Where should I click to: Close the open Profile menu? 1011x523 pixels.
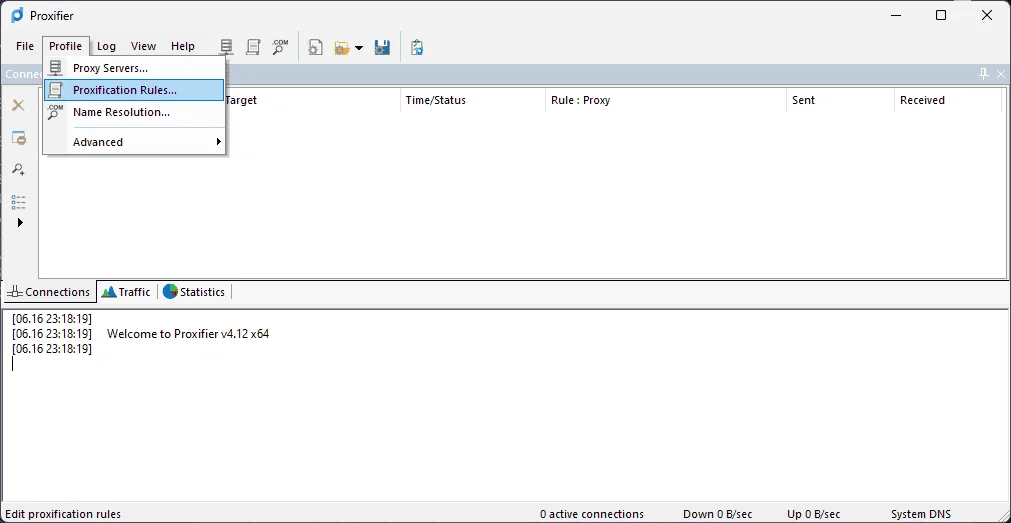66,46
